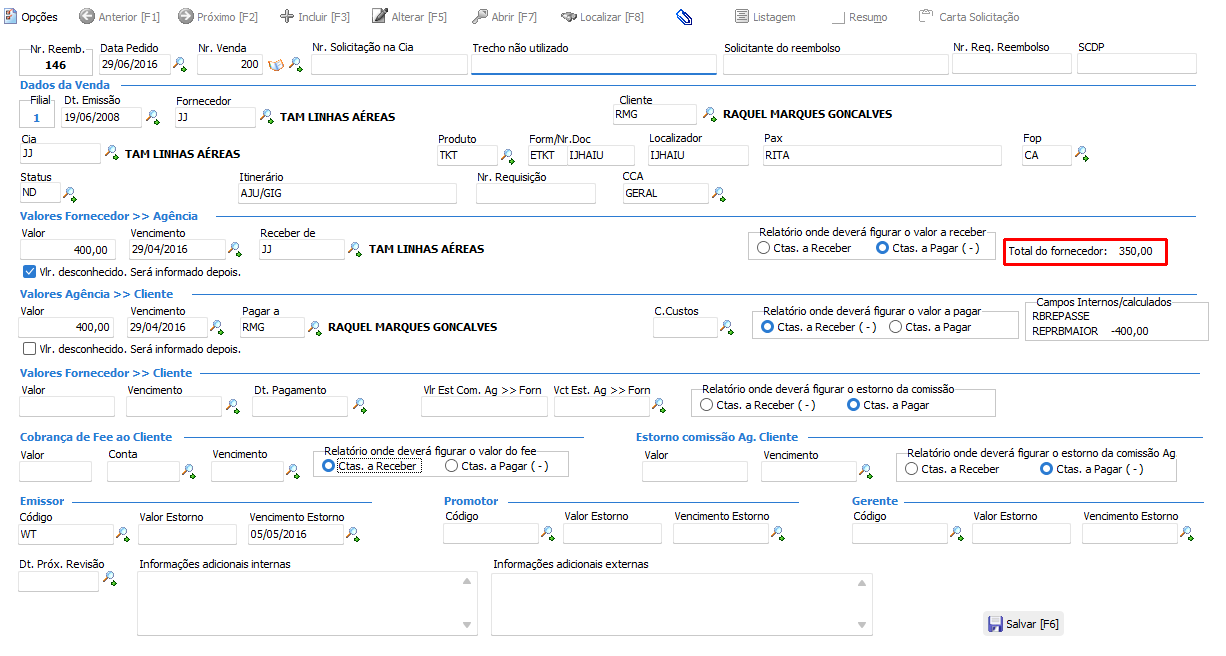Open Vencimento date lookup in Agência >> Cliente
This screenshot has width=1226, height=656.
217,327
